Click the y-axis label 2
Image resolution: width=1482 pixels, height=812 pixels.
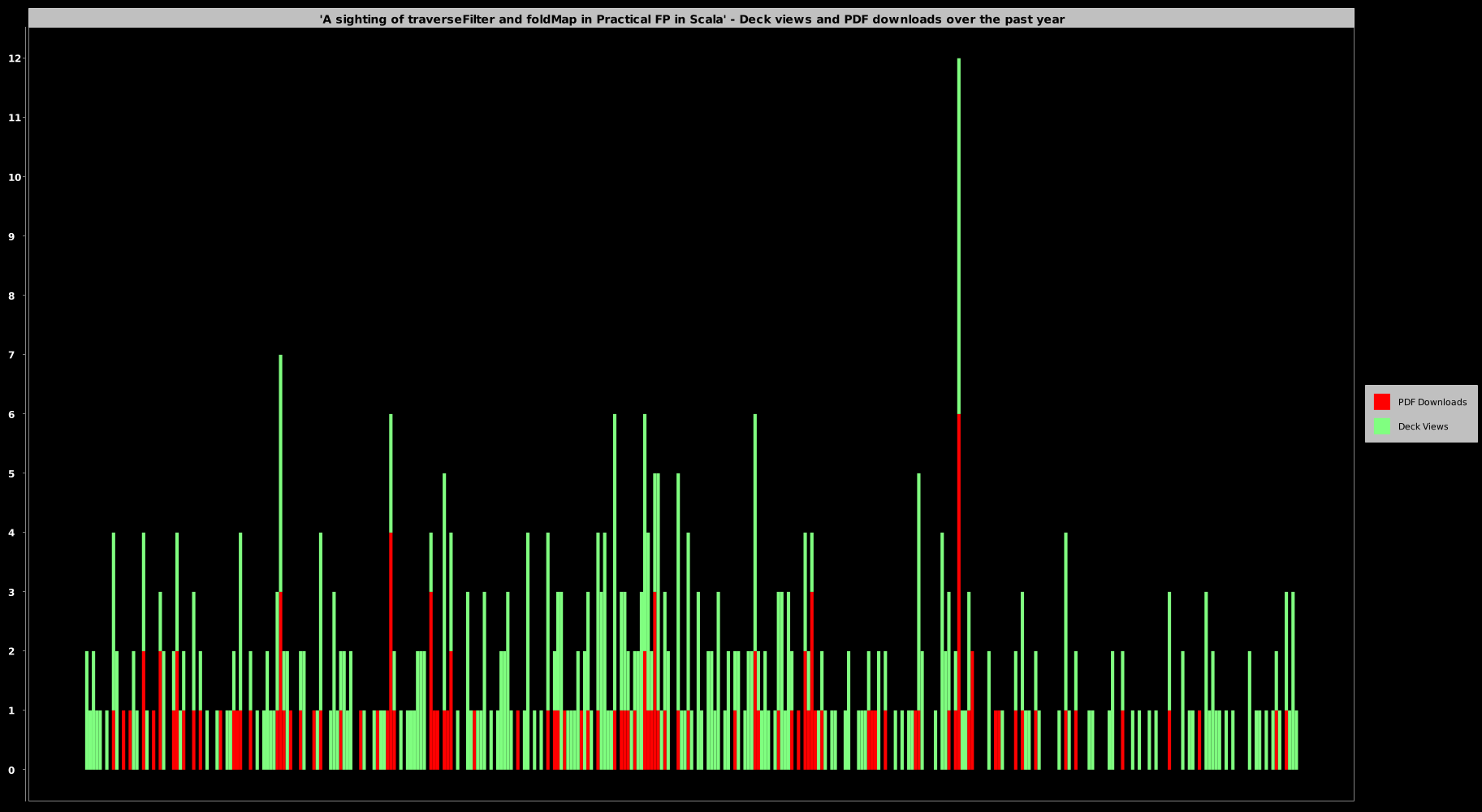point(11,651)
